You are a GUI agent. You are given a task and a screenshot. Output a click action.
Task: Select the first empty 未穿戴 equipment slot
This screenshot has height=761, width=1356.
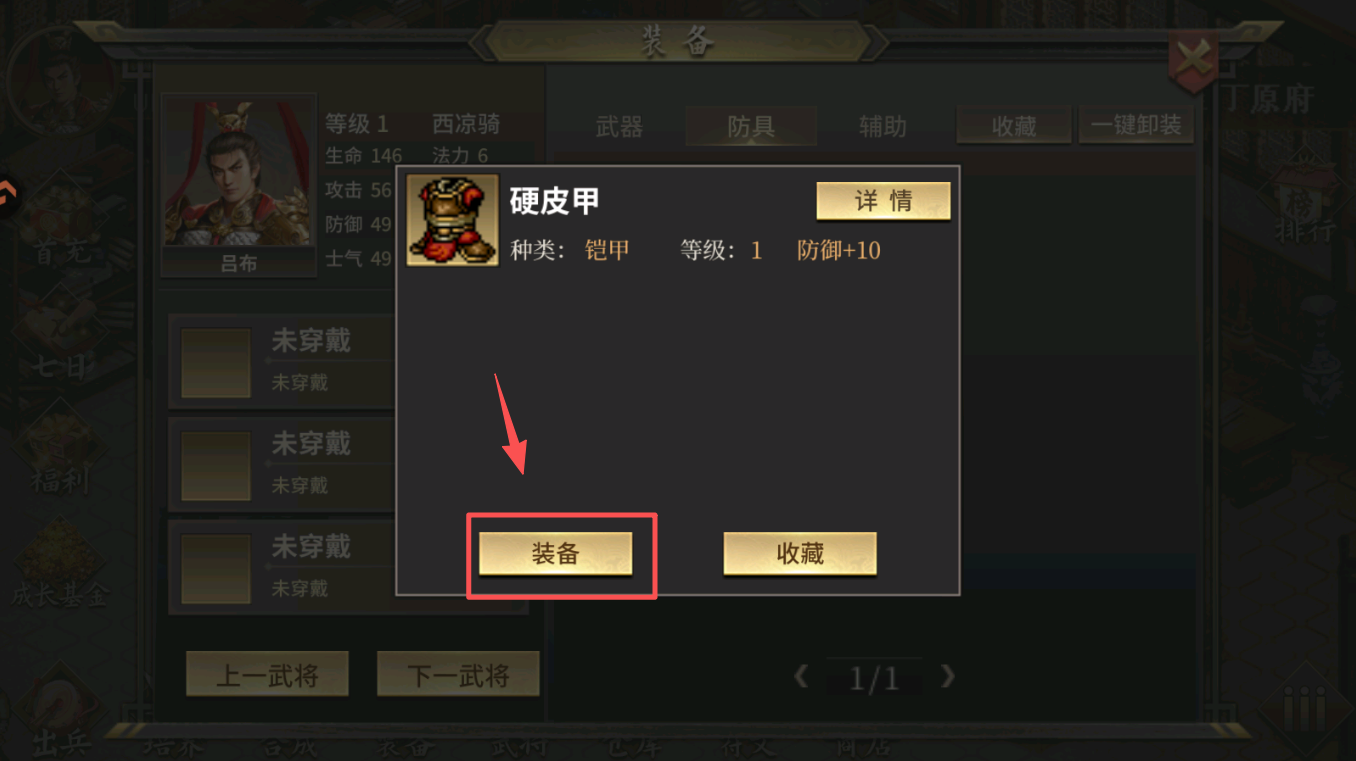[281, 361]
